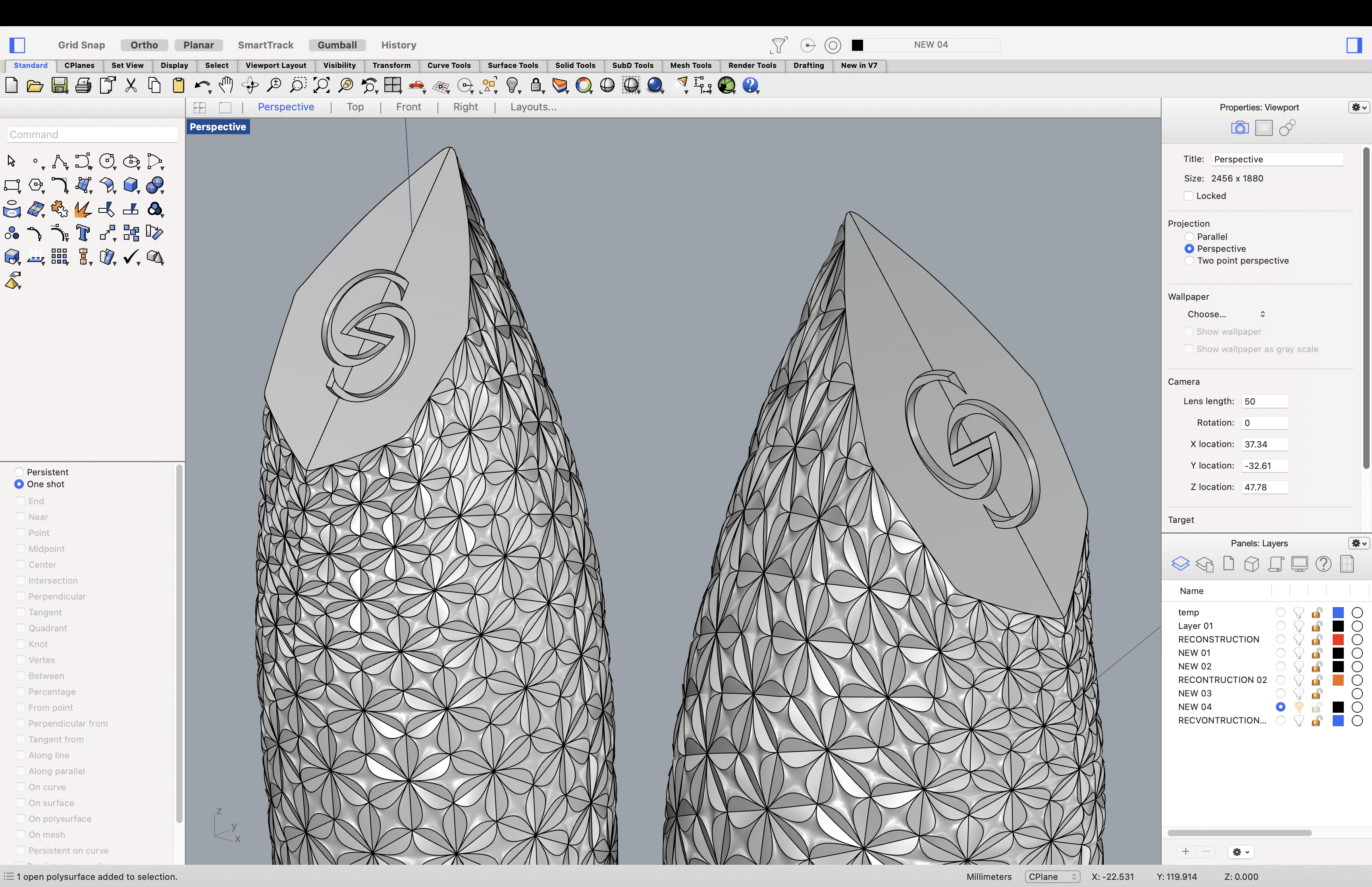
Task: Click the Help question mark icon
Action: pos(750,85)
